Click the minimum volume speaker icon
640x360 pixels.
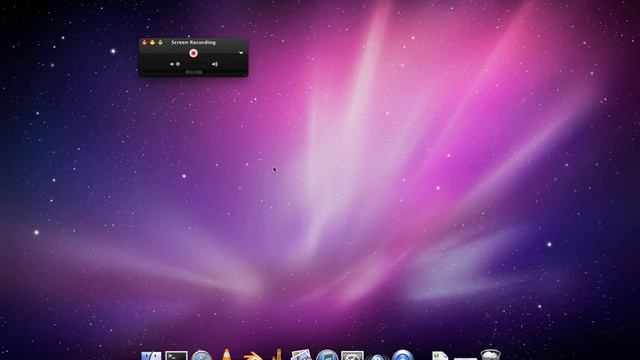point(172,64)
